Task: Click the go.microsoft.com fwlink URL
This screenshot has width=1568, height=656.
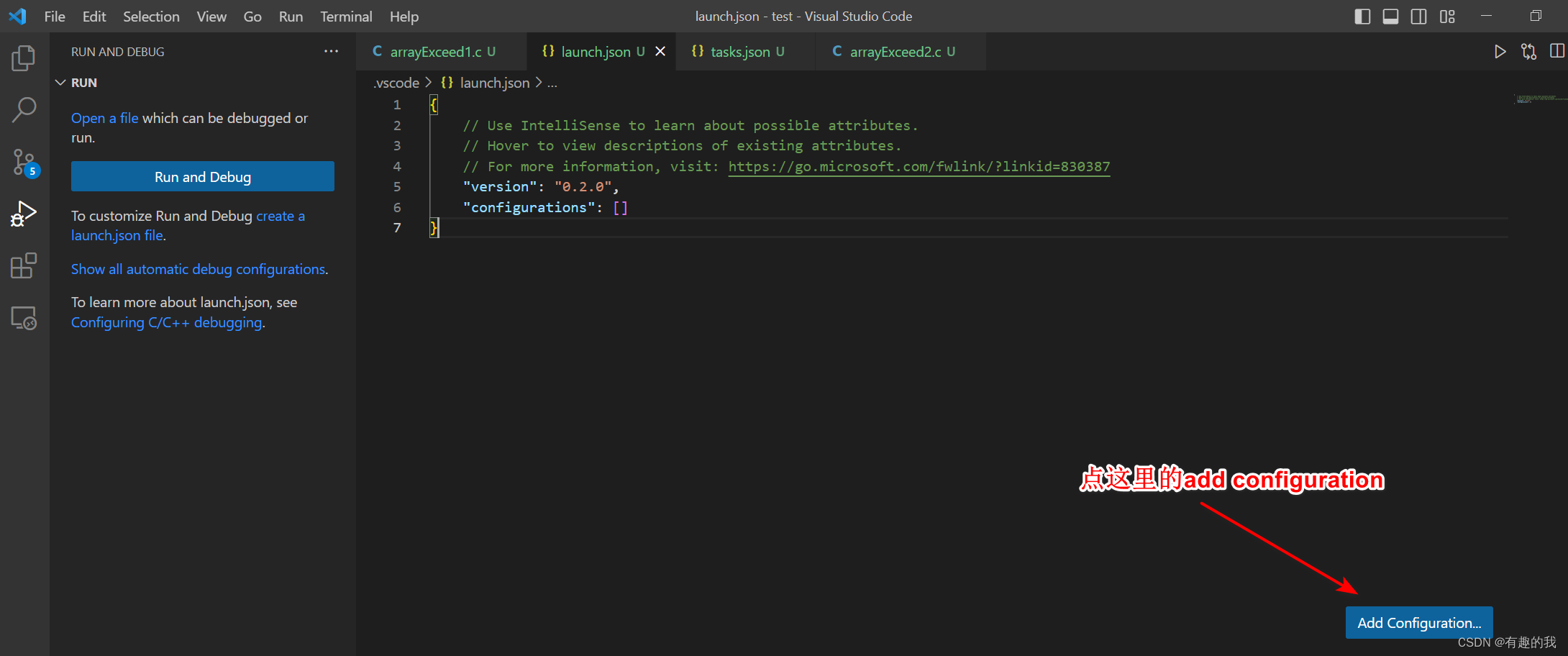Action: [x=919, y=166]
